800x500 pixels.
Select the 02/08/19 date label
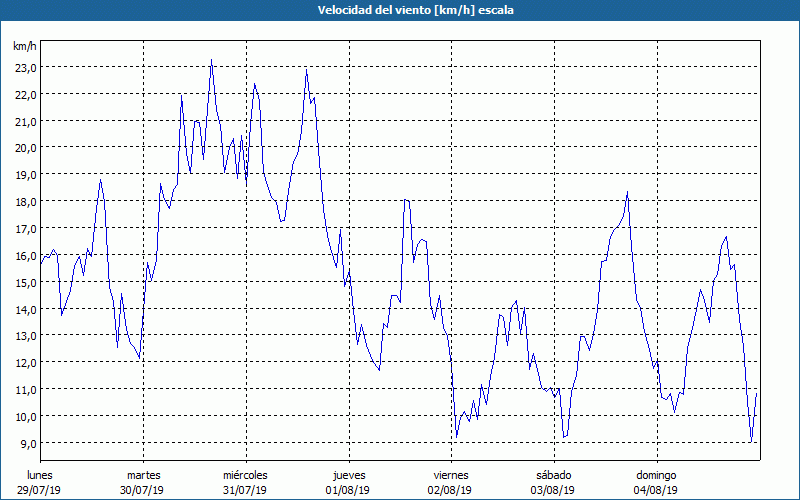(x=450, y=490)
